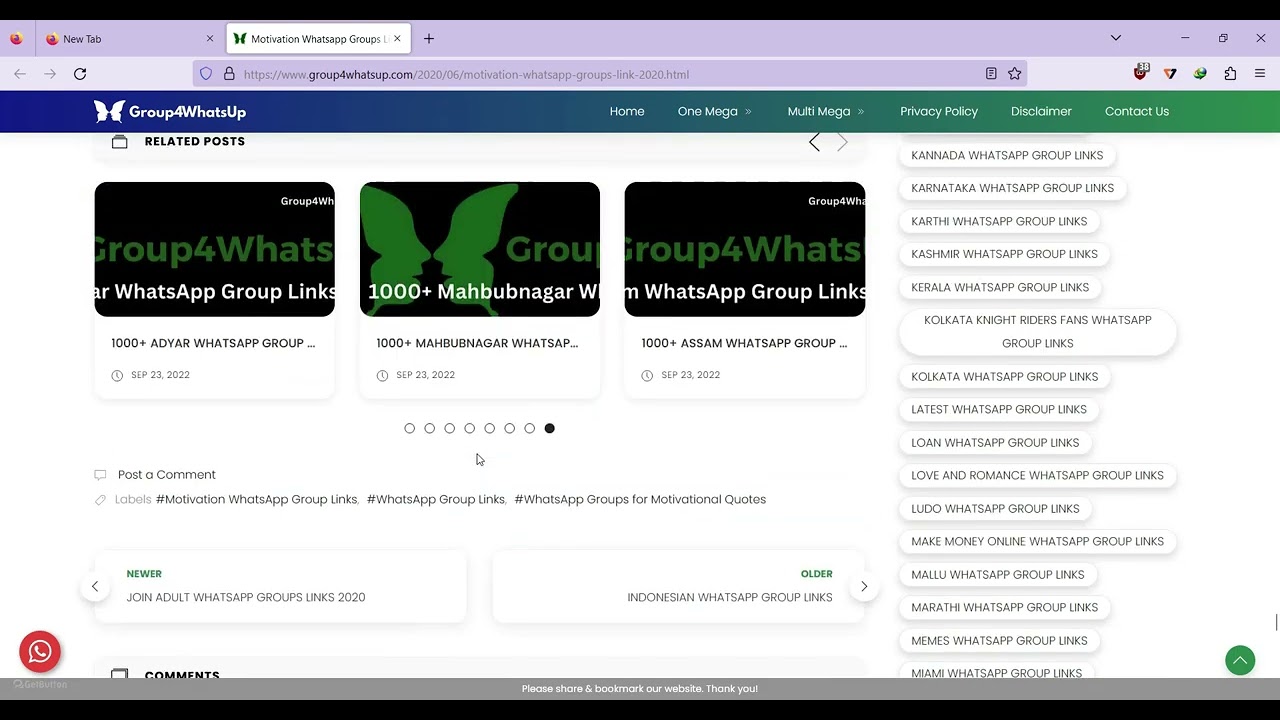The height and width of the screenshot is (720, 1280).
Task: Open Love and Romance WhatsApp Group Links tag
Action: 1037,475
